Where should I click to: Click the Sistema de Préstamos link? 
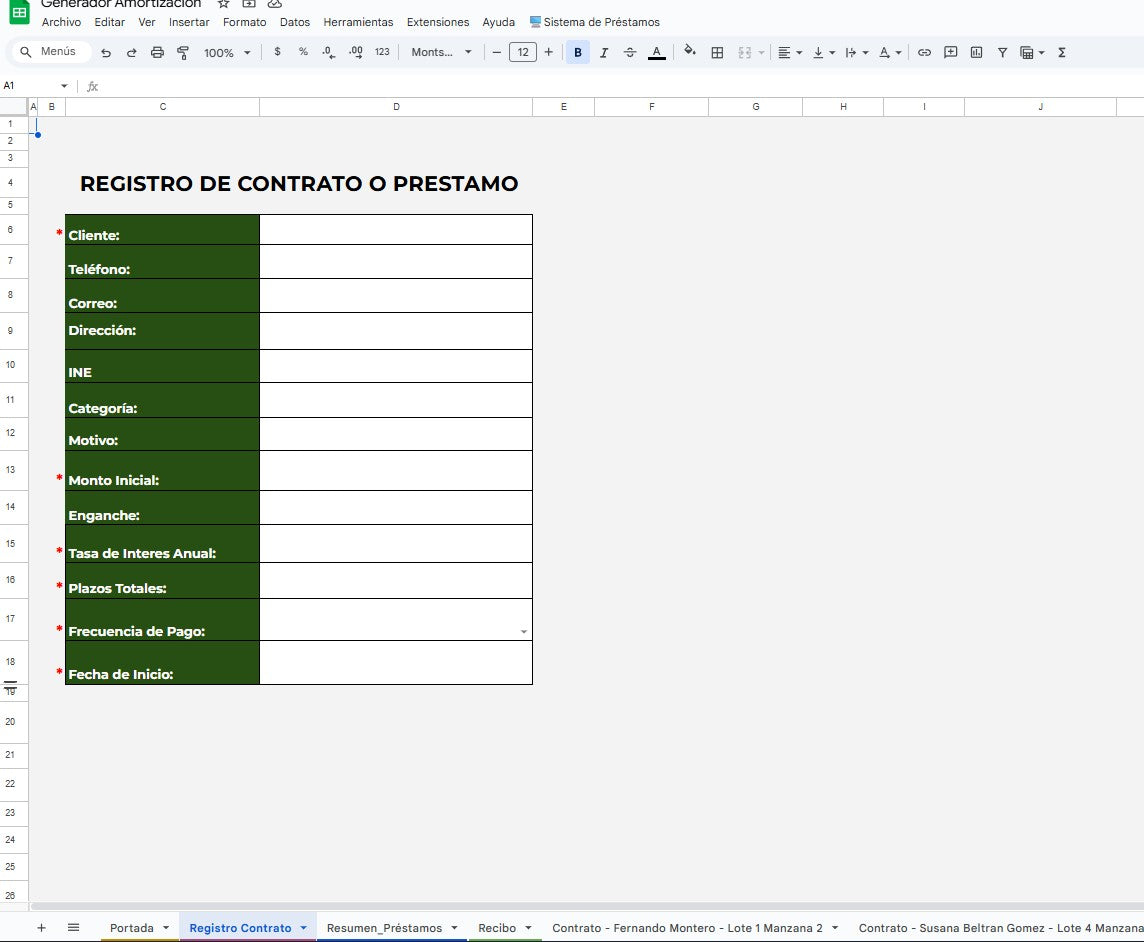click(596, 21)
